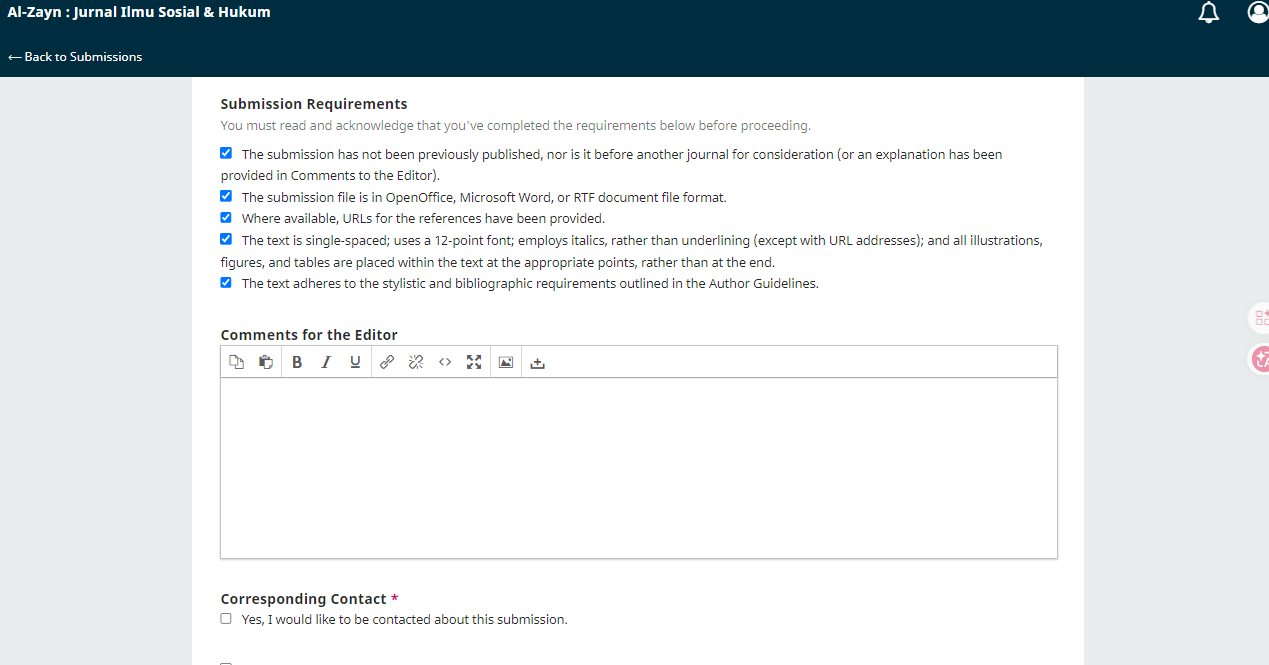Click the Paste icon in editor toolbar

click(x=266, y=362)
